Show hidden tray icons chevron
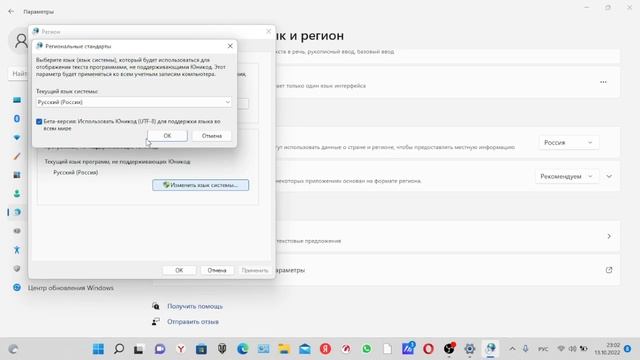Screen dimensions: 640x360 [512, 349]
